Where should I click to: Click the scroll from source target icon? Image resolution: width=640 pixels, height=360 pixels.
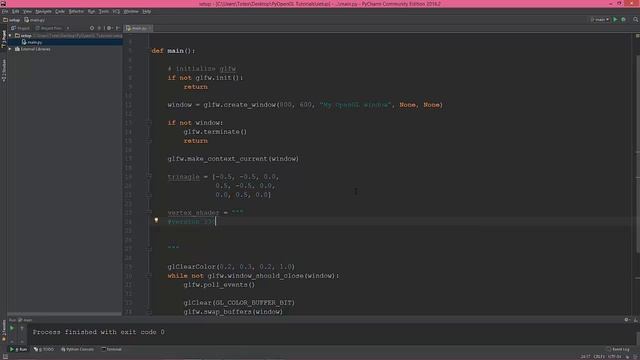pos(92,28)
